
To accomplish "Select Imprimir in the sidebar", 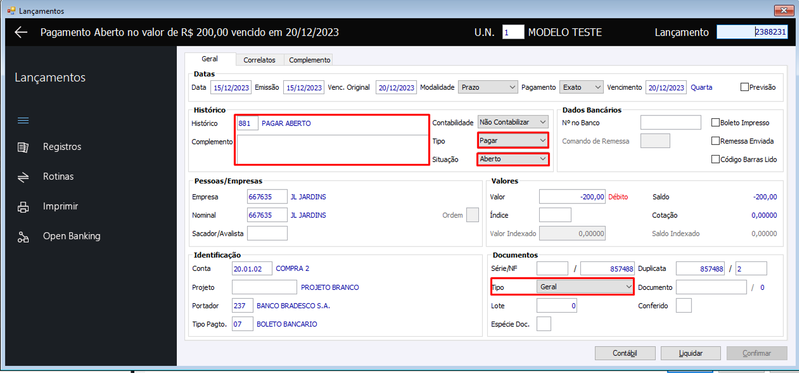I will [60, 207].
